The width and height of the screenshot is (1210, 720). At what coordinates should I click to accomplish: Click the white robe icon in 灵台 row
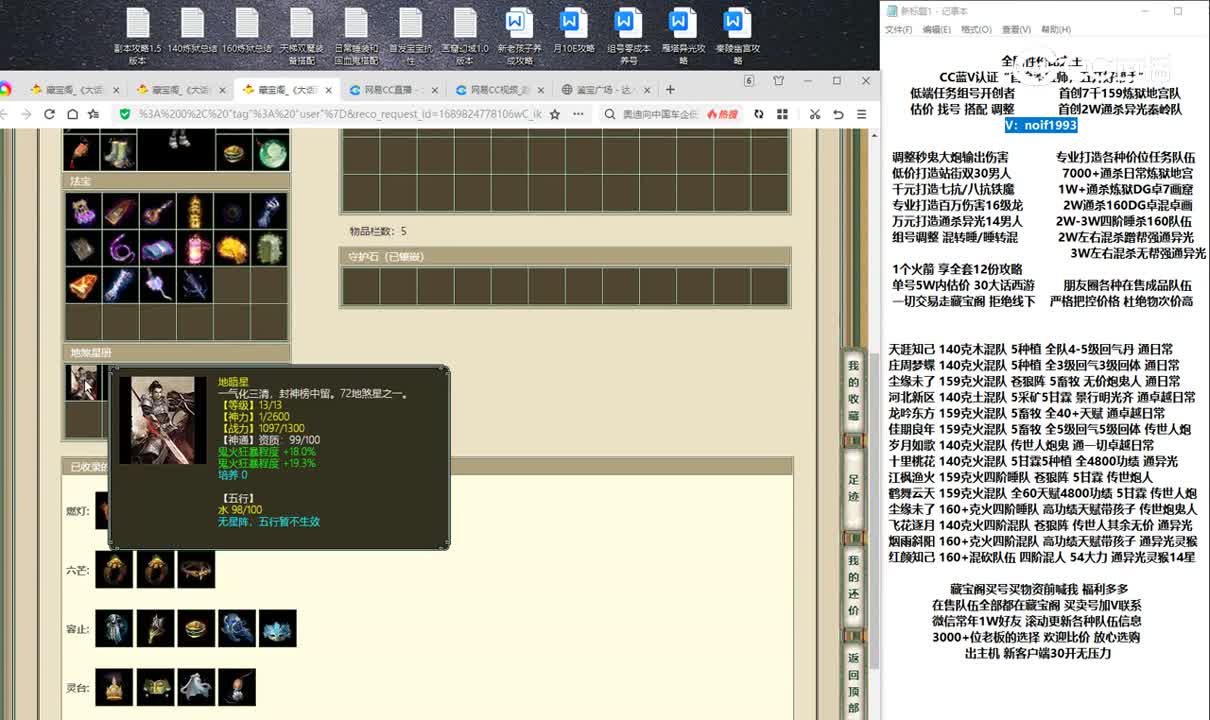tap(197, 687)
